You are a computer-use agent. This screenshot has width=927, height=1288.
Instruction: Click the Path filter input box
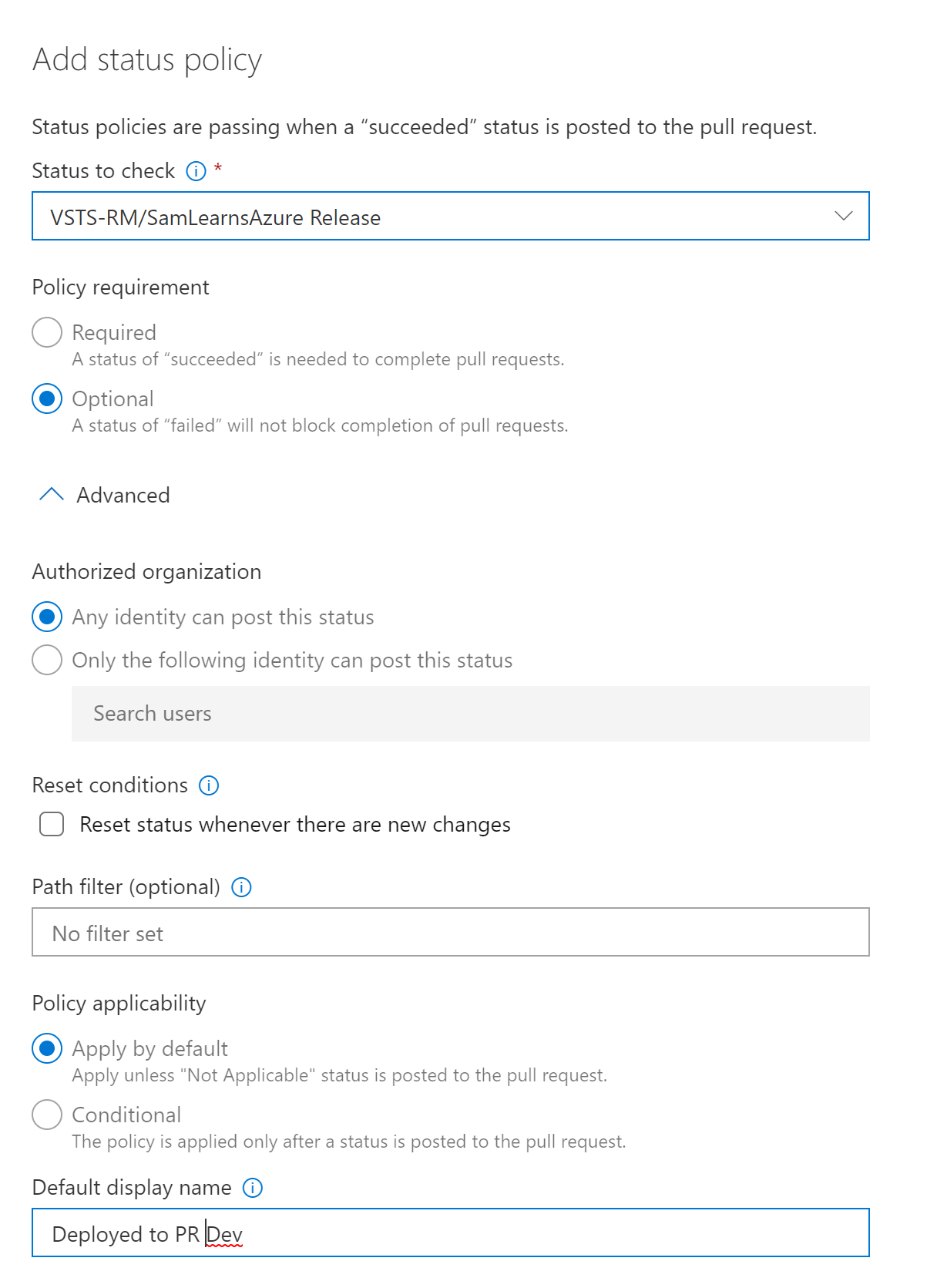pyautogui.click(x=450, y=933)
